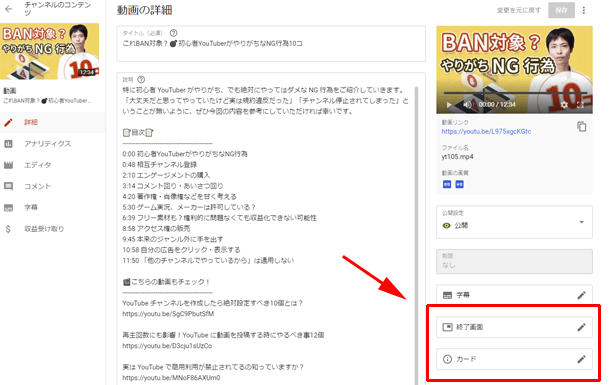Open the youtu.be/L975xgcKGtc video link
Viewport: 610px width, 385px height.
coord(486,131)
